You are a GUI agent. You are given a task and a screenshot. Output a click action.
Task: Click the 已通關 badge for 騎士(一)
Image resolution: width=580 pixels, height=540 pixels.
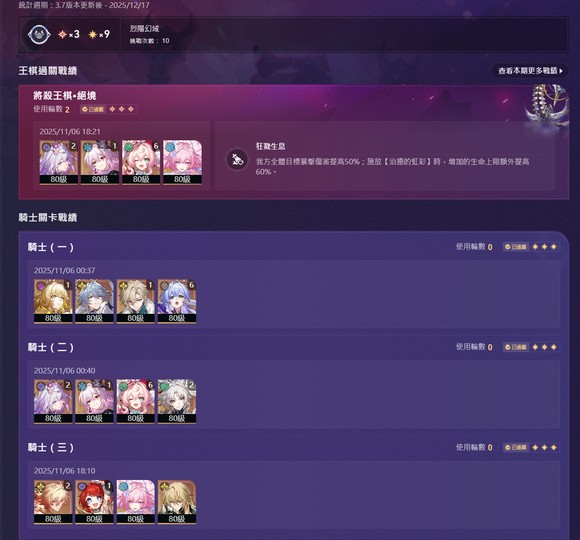click(x=516, y=247)
